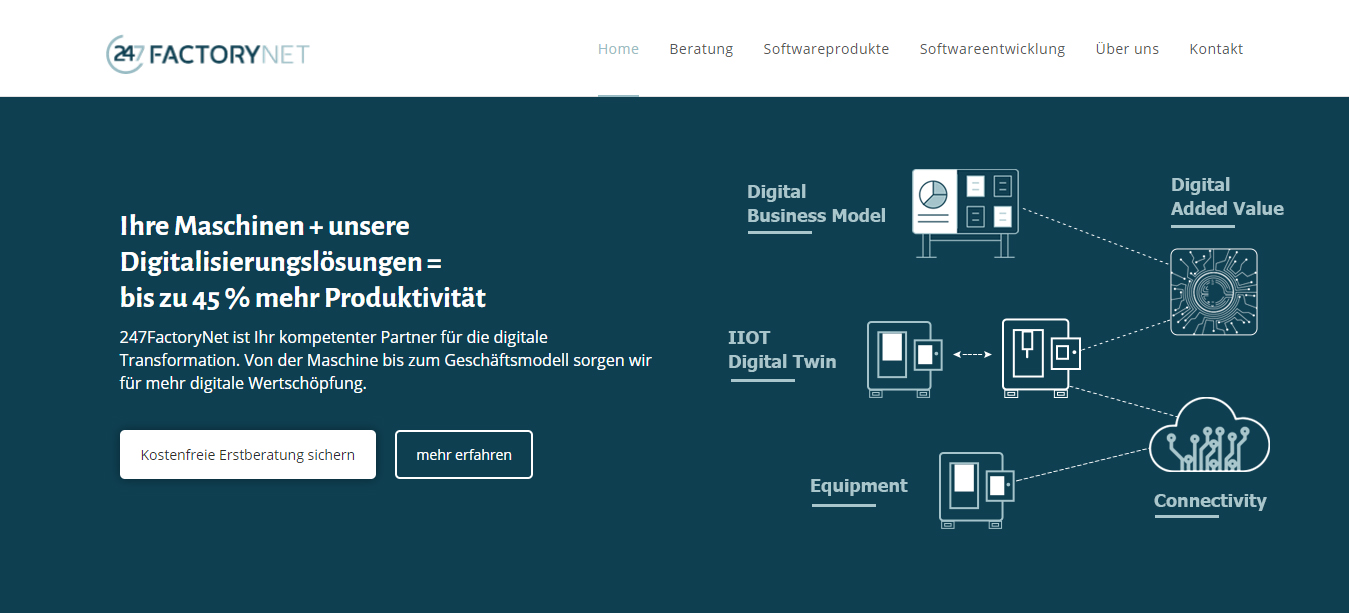The width and height of the screenshot is (1349, 613).
Task: Click the dashboard board icon
Action: coord(965,213)
